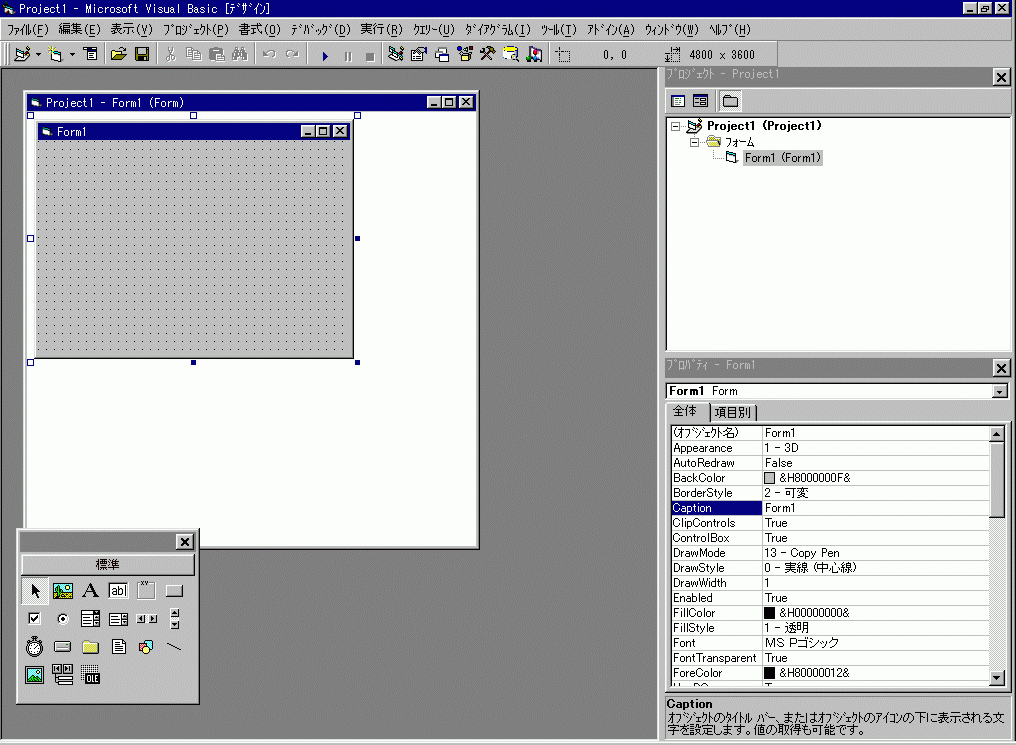Screen dimensions: 1016x745
Task: Pick the TextBox control in the toolbox
Action: [x=119, y=590]
